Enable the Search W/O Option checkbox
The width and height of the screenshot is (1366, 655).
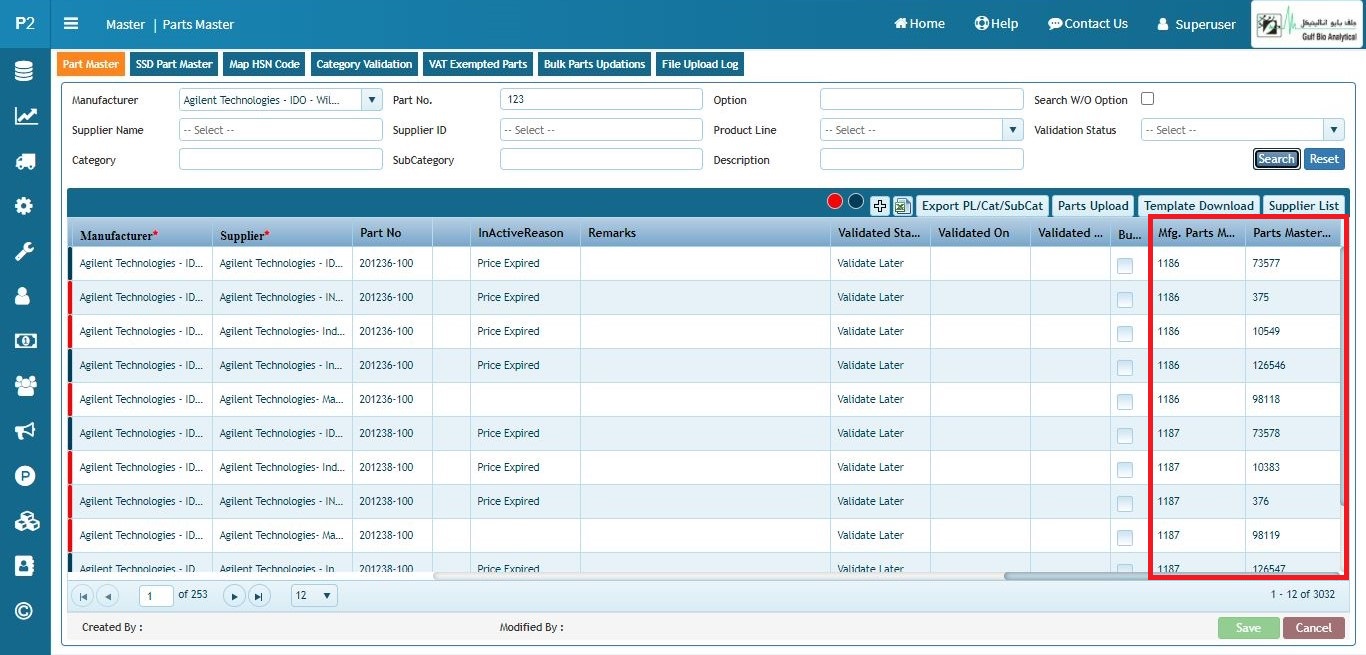1148,98
